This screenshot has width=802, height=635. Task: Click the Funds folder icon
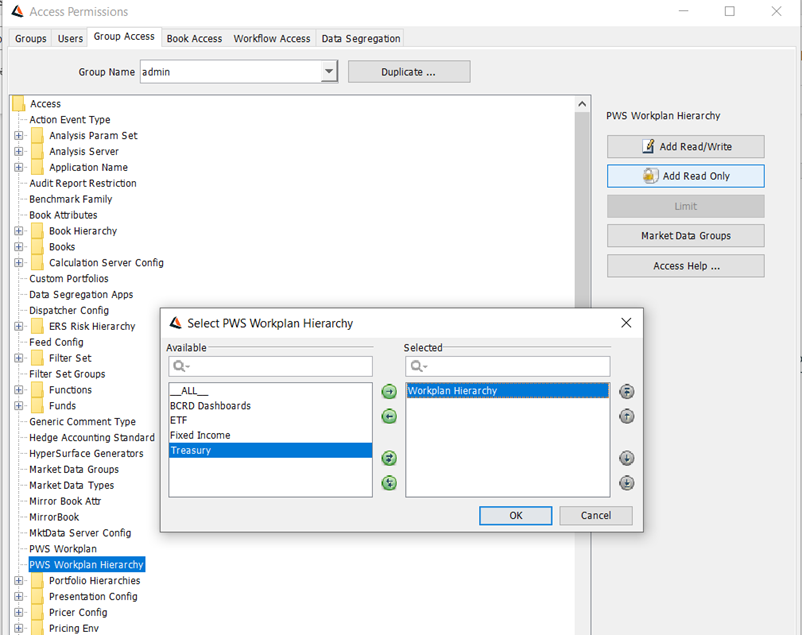click(37, 406)
